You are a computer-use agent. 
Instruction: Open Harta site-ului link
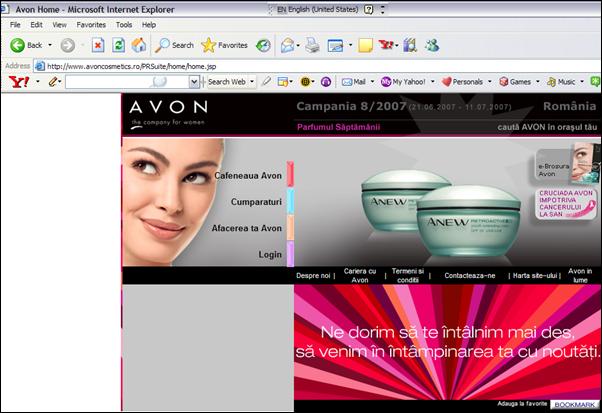(535, 276)
